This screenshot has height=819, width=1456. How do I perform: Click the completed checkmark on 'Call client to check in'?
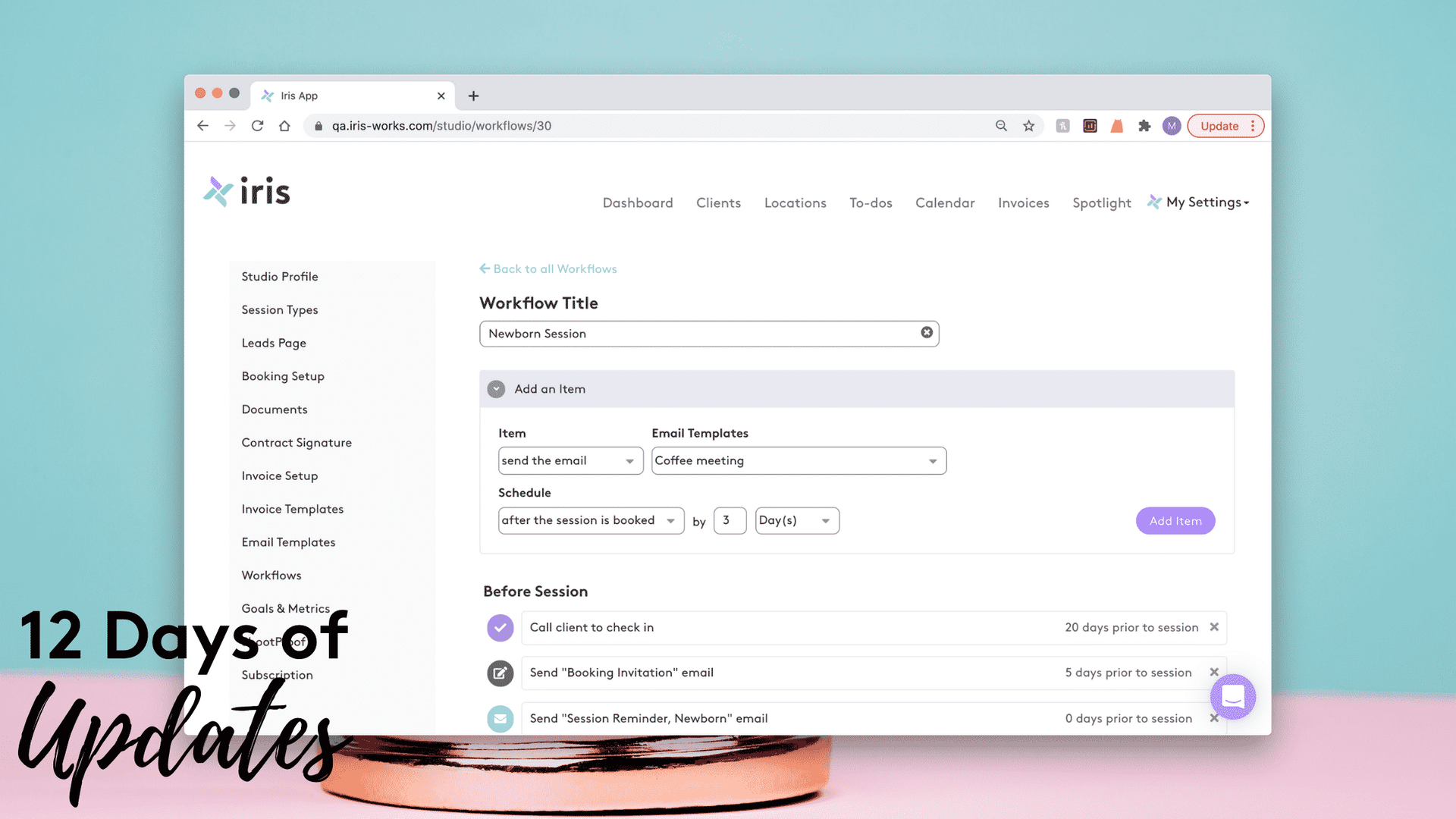pos(499,627)
